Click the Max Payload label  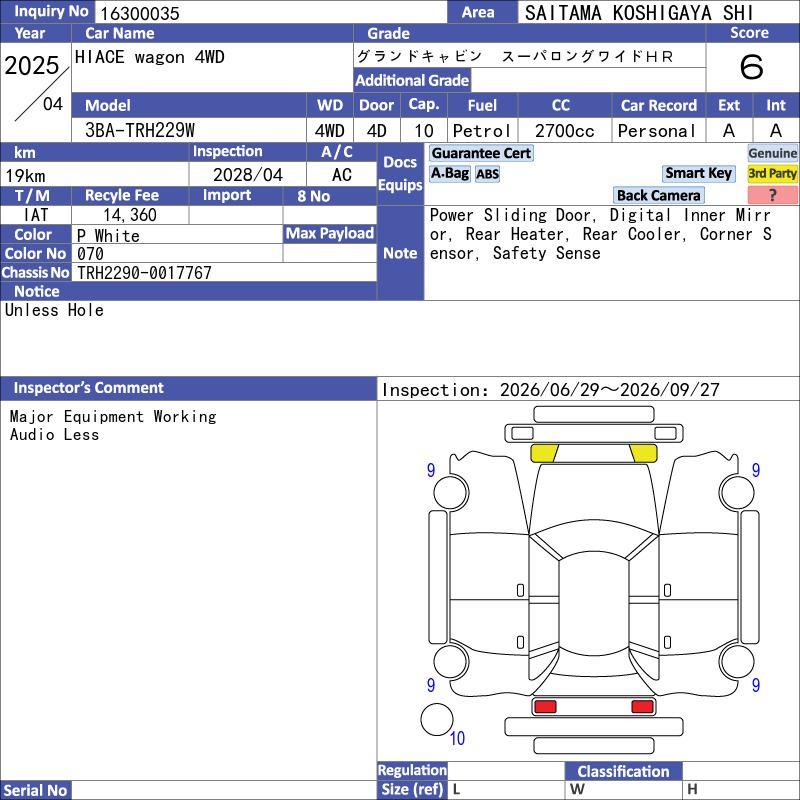[x=330, y=234]
